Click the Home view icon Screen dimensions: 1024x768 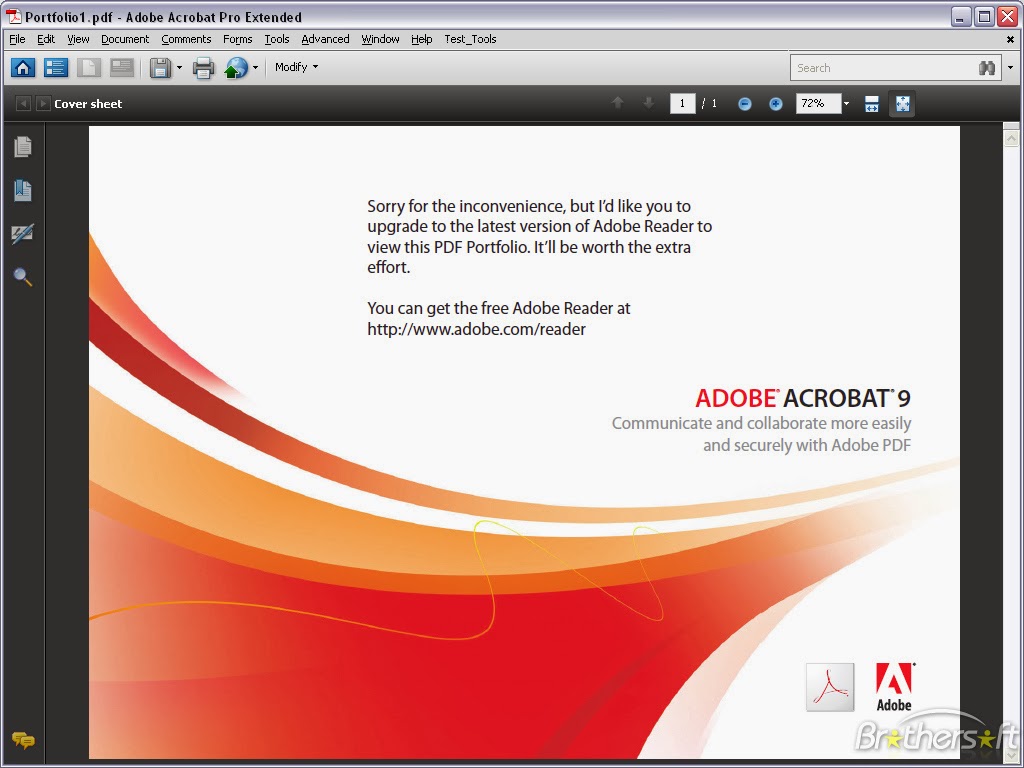coord(23,67)
